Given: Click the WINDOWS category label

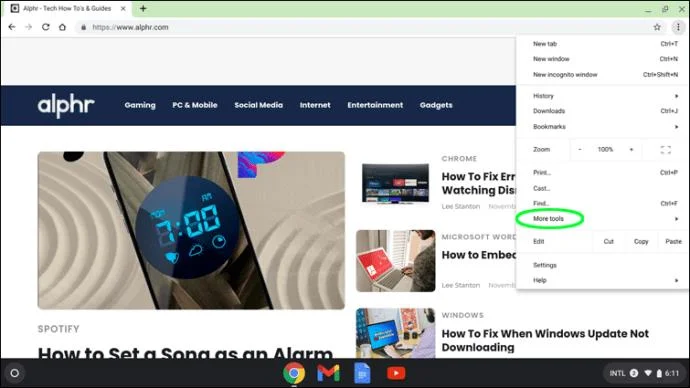Looking at the screenshot, I should pos(462,315).
